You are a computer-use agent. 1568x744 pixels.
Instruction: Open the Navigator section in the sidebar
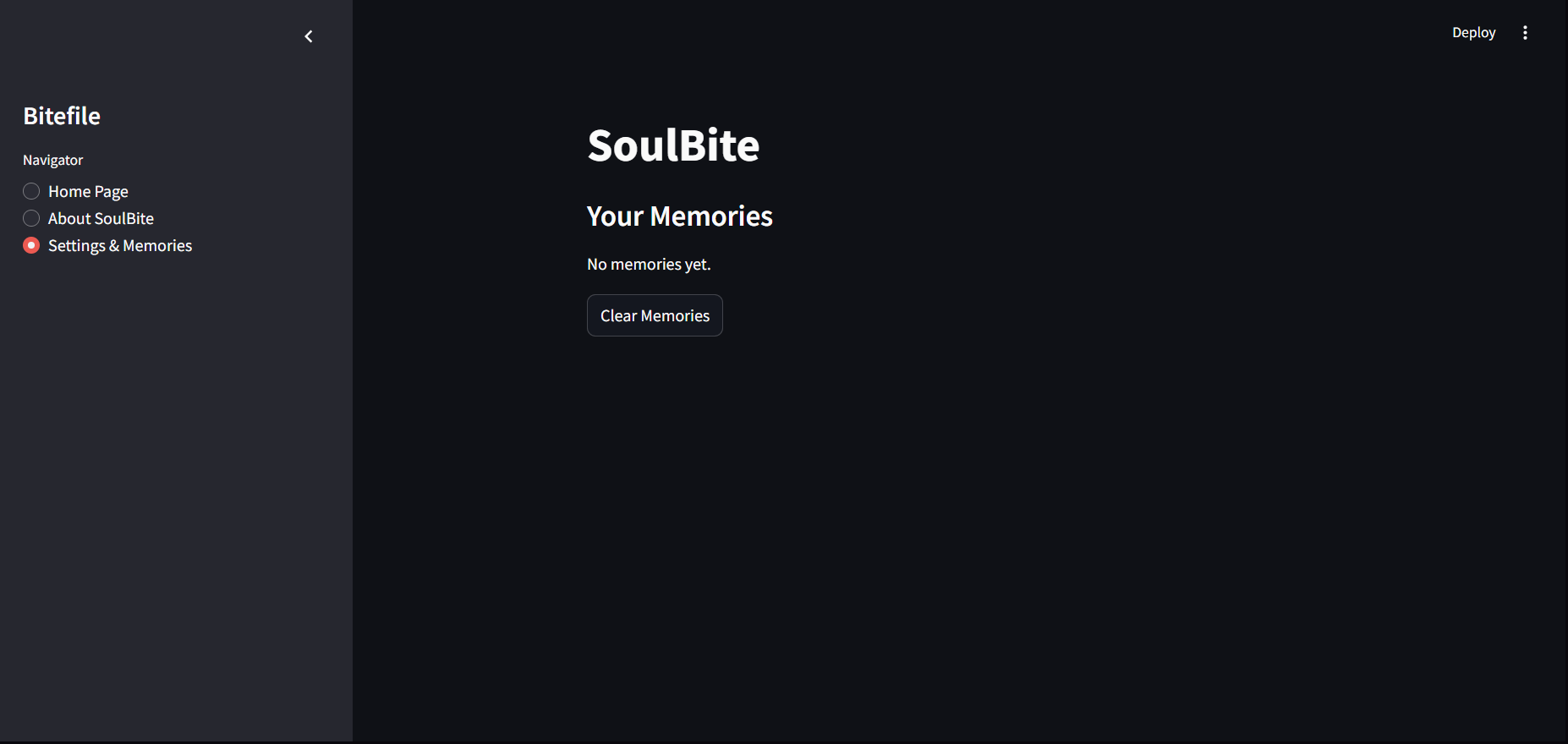click(x=52, y=159)
